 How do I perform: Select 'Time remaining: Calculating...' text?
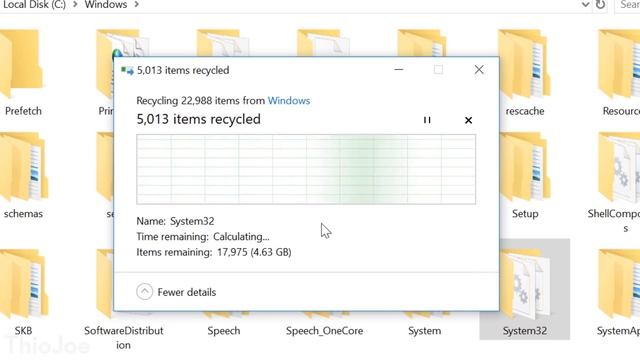[203, 236]
